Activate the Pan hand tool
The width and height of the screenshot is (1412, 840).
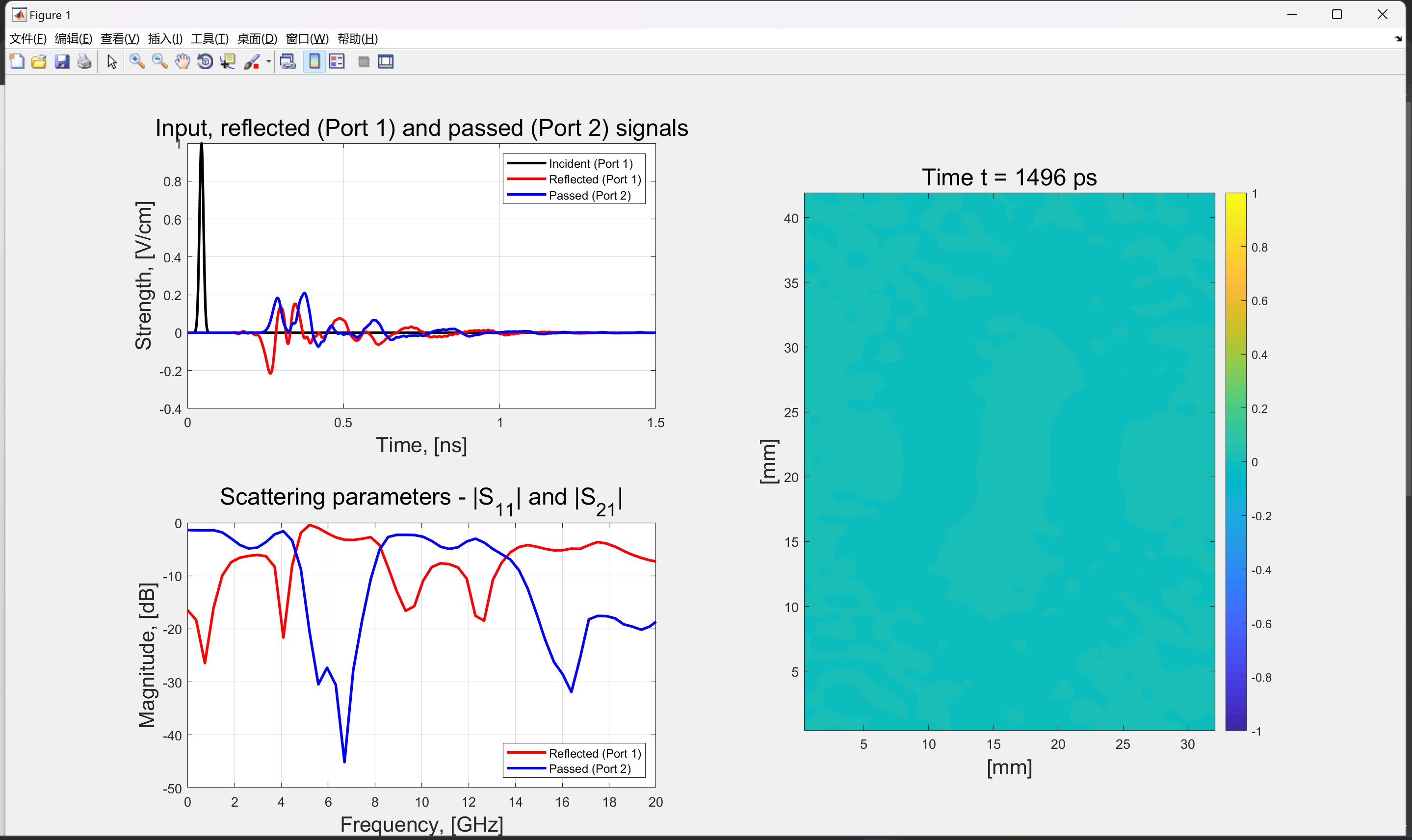(x=183, y=62)
